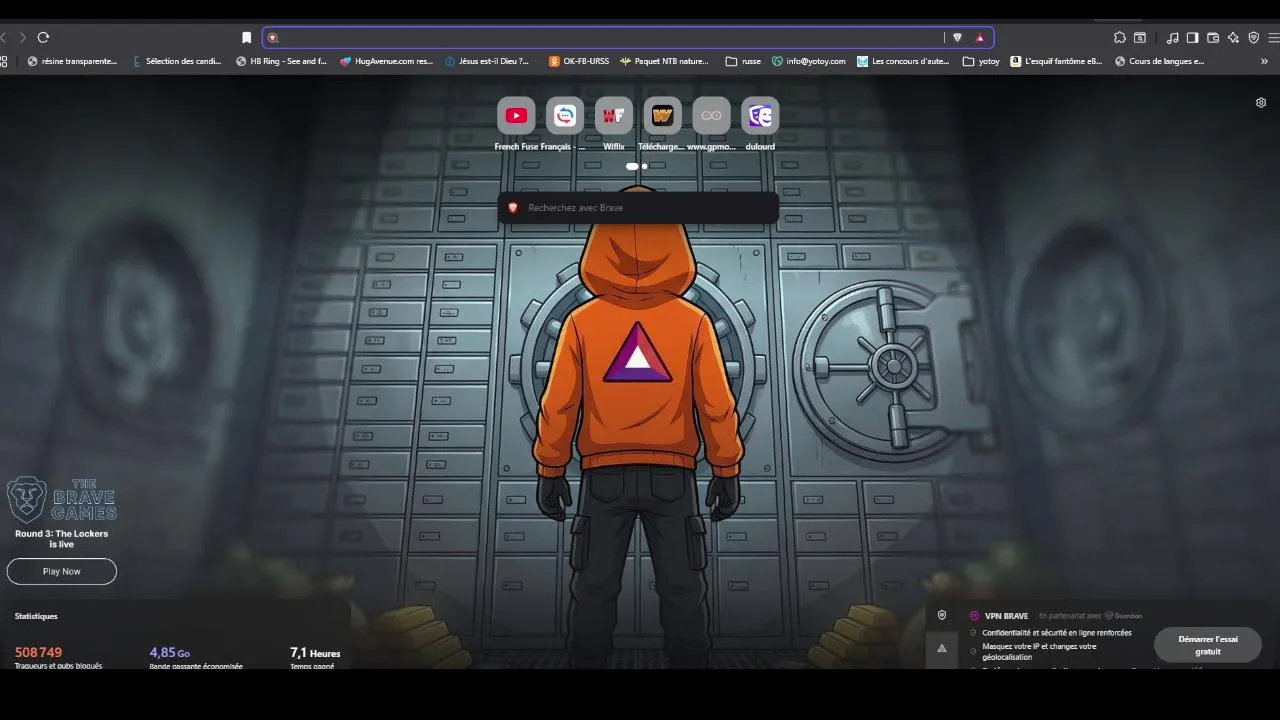This screenshot has width=1280, height=720.
Task: Switch to second top sites page dot
Action: click(x=645, y=166)
